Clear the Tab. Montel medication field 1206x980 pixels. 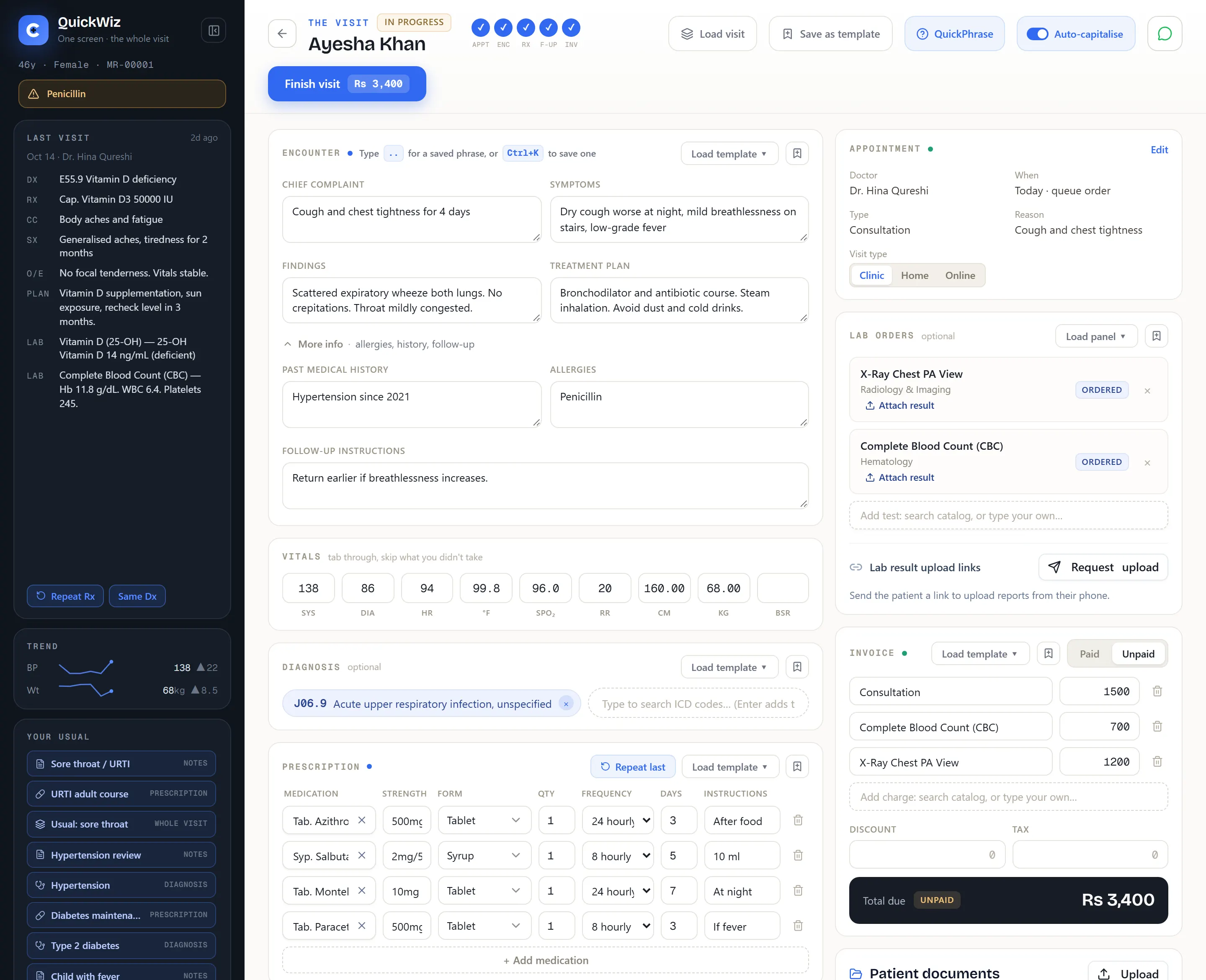(362, 890)
